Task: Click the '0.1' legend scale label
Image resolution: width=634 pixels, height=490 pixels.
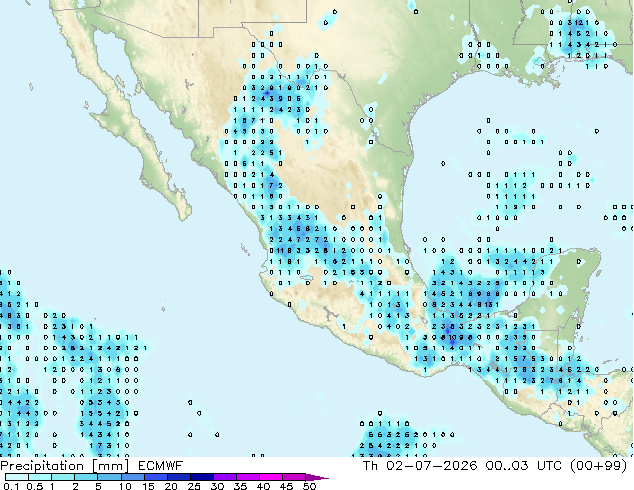Action: pos(11,486)
